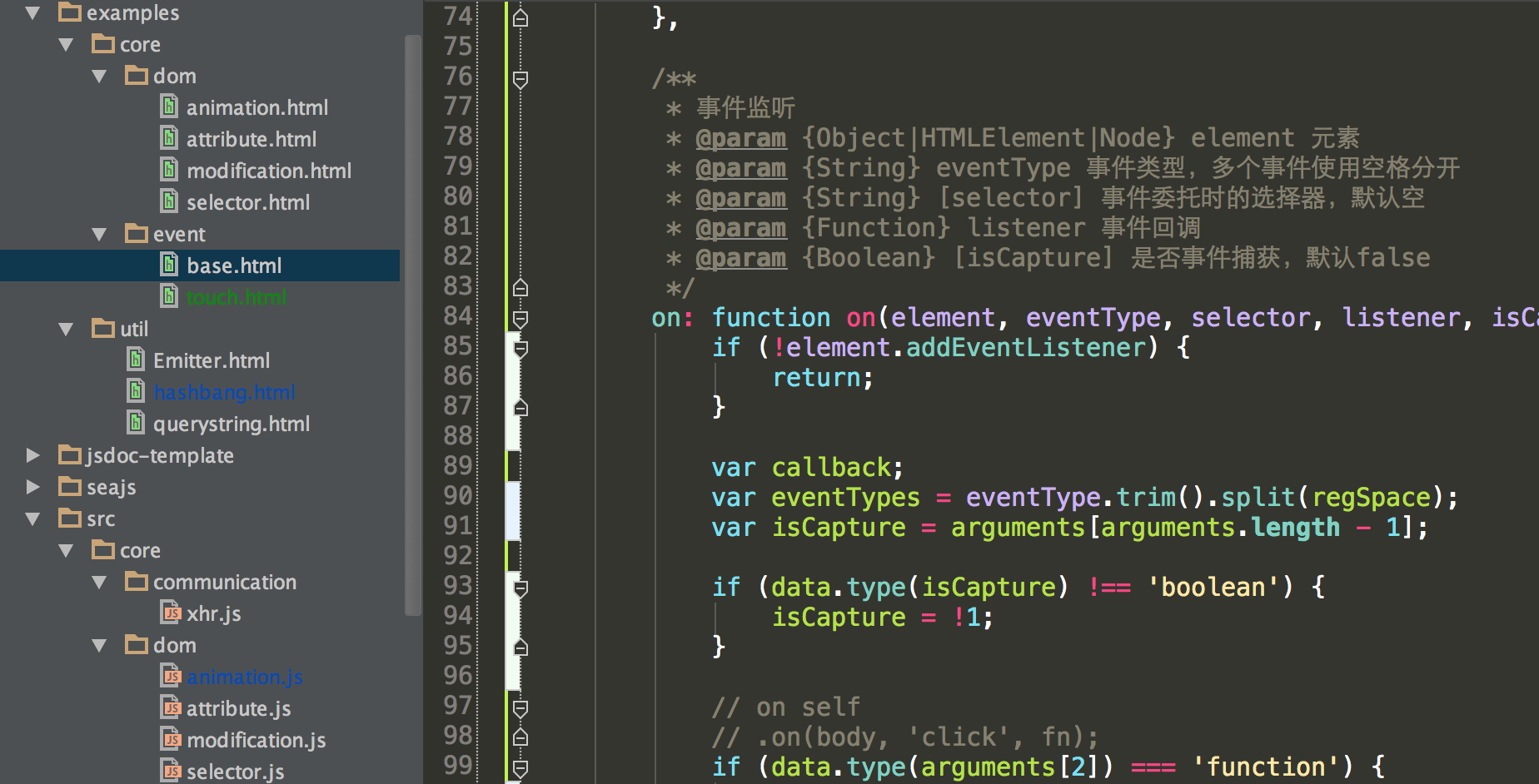Image resolution: width=1539 pixels, height=784 pixels.
Task: Open modification.js file
Action: [x=256, y=740]
